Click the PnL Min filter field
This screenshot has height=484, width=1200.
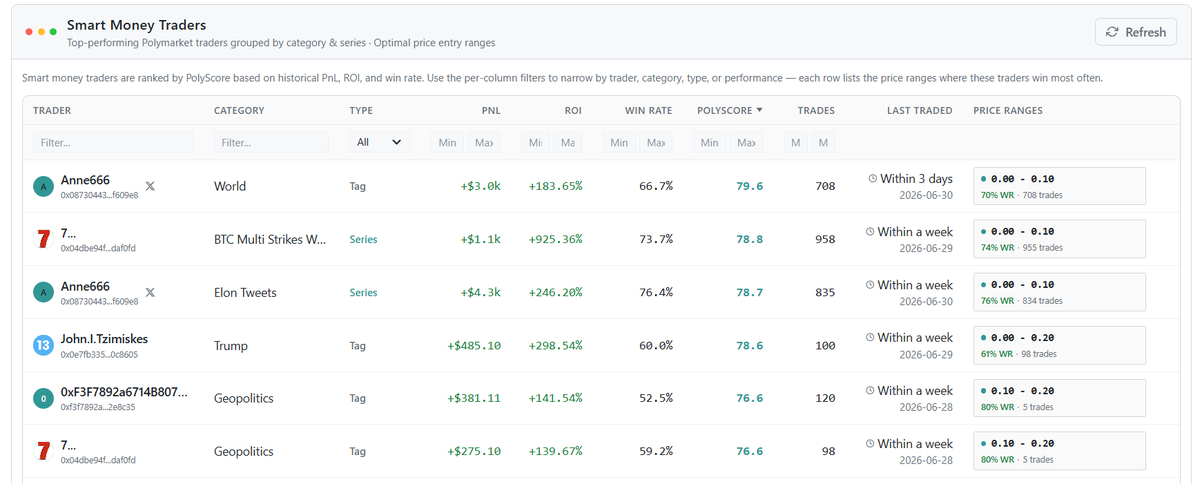447,143
